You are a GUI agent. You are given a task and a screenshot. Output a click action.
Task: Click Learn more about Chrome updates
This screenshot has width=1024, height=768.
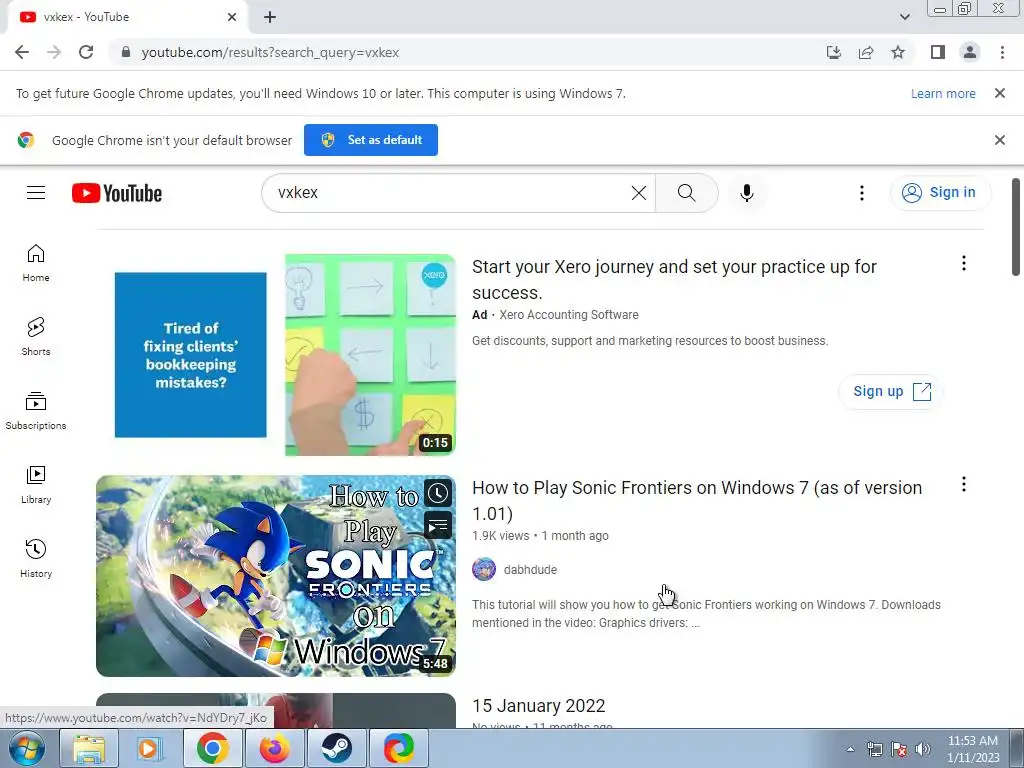[943, 93]
